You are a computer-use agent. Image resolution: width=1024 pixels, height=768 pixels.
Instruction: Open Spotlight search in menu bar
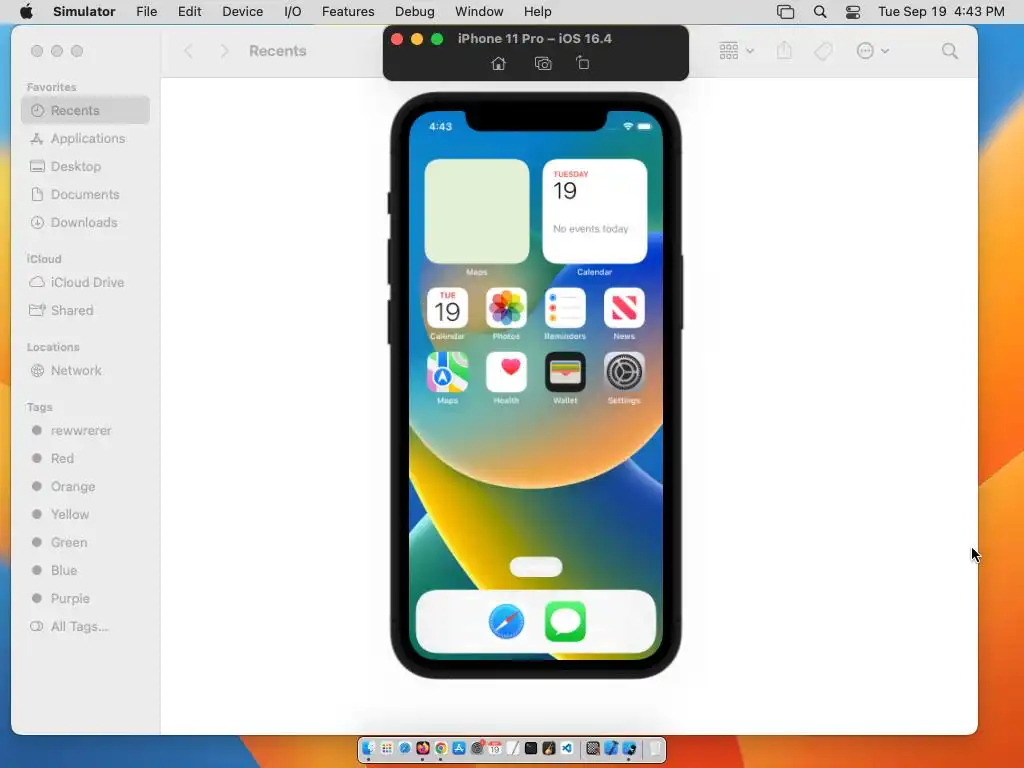[820, 12]
